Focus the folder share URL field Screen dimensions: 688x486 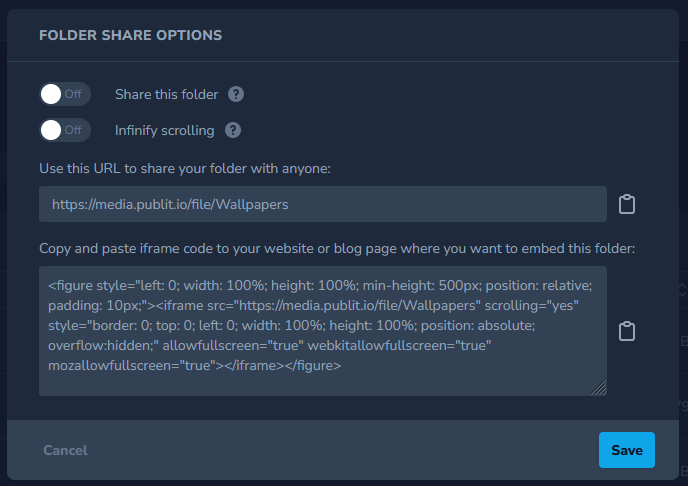tap(322, 204)
